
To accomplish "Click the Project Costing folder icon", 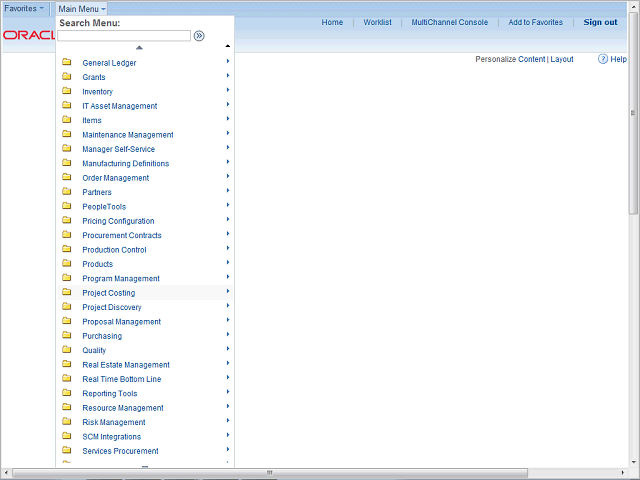I will (x=67, y=292).
